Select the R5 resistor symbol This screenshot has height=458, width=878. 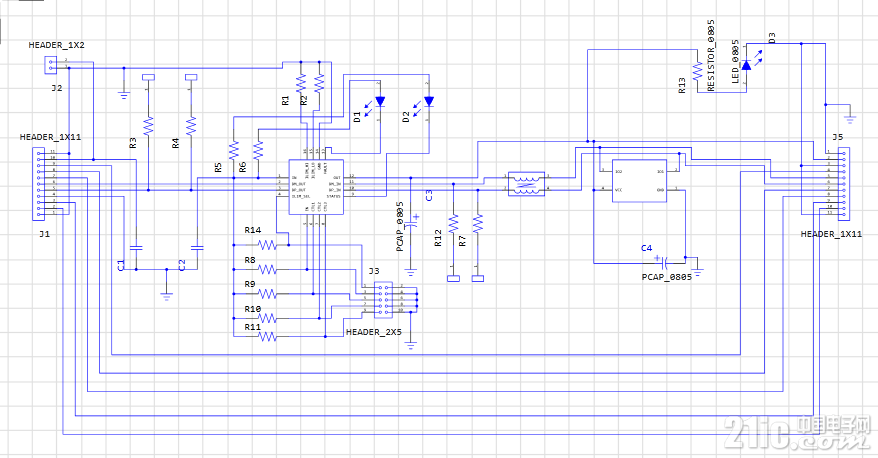point(233,149)
